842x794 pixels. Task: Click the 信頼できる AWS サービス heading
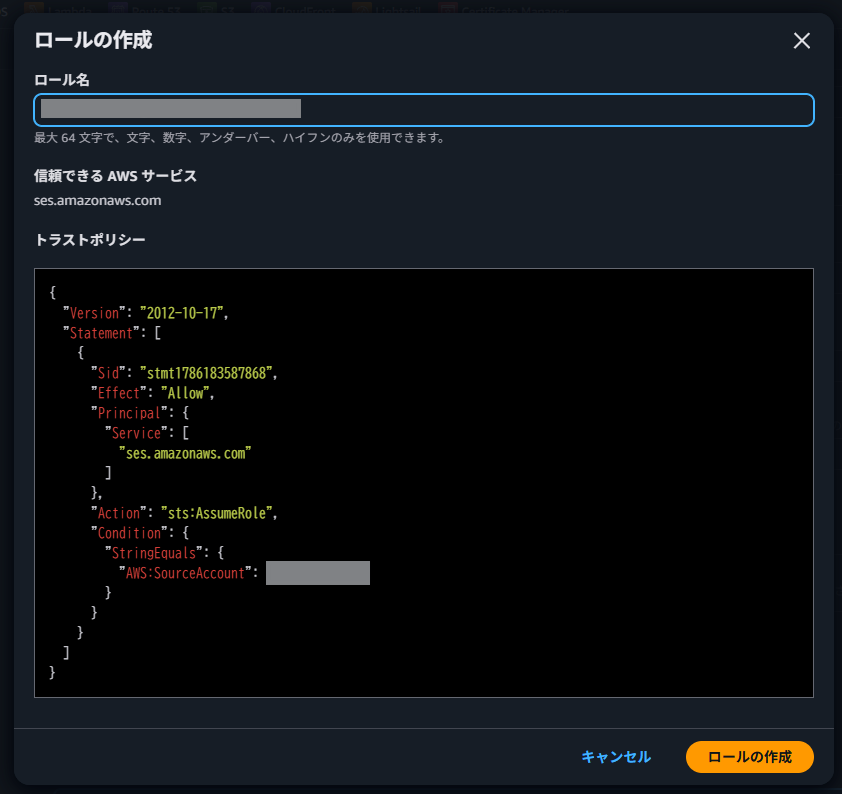(115, 176)
